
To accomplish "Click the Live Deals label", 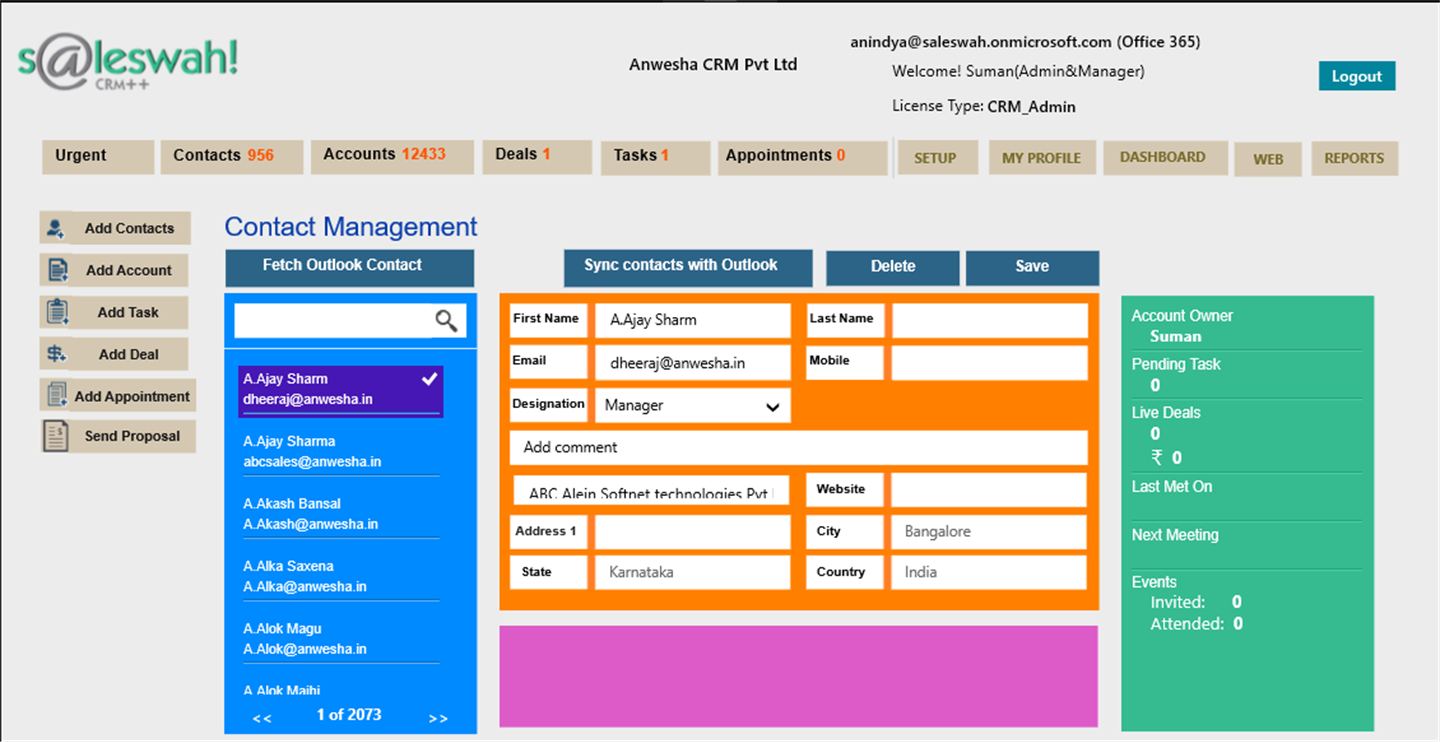I will 1166,412.
